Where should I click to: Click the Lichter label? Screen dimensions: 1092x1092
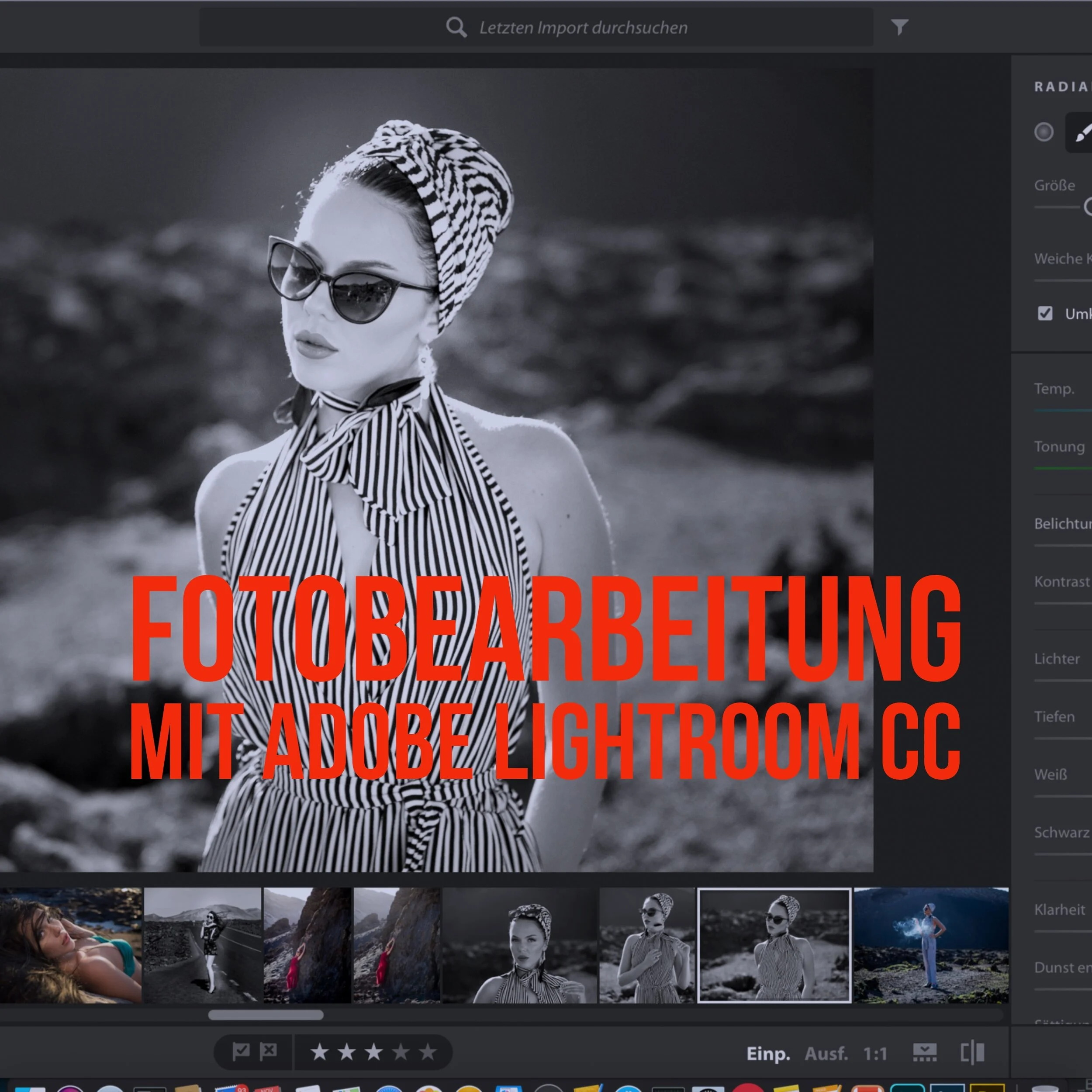click(x=1056, y=659)
